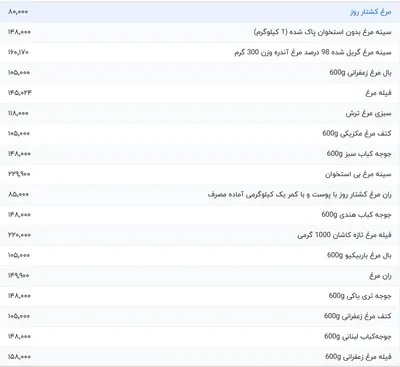Select the ۱۴۵,۰۲۴ price value
This screenshot has height=367, width=400.
click(20, 93)
